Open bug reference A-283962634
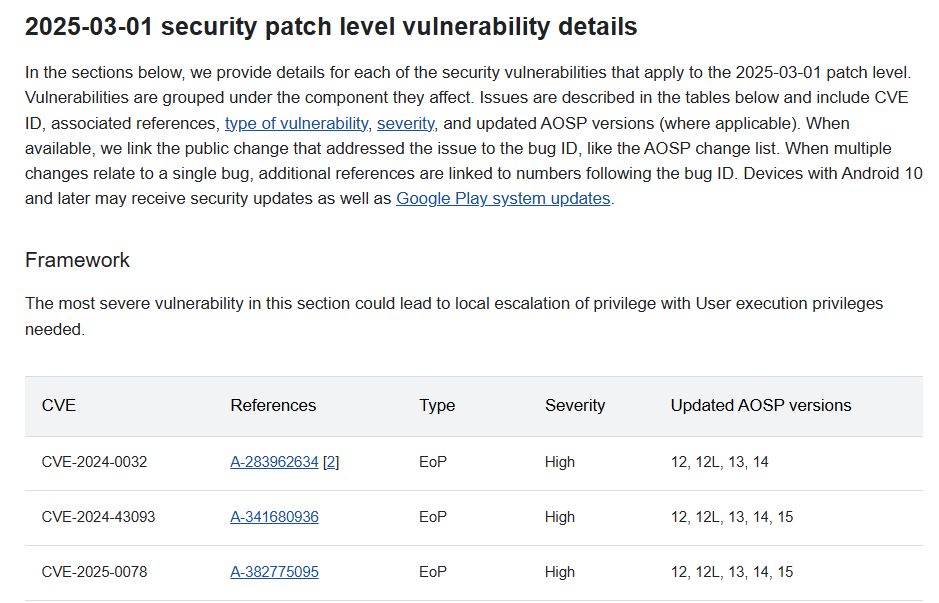This screenshot has width=939, height=603. (274, 462)
